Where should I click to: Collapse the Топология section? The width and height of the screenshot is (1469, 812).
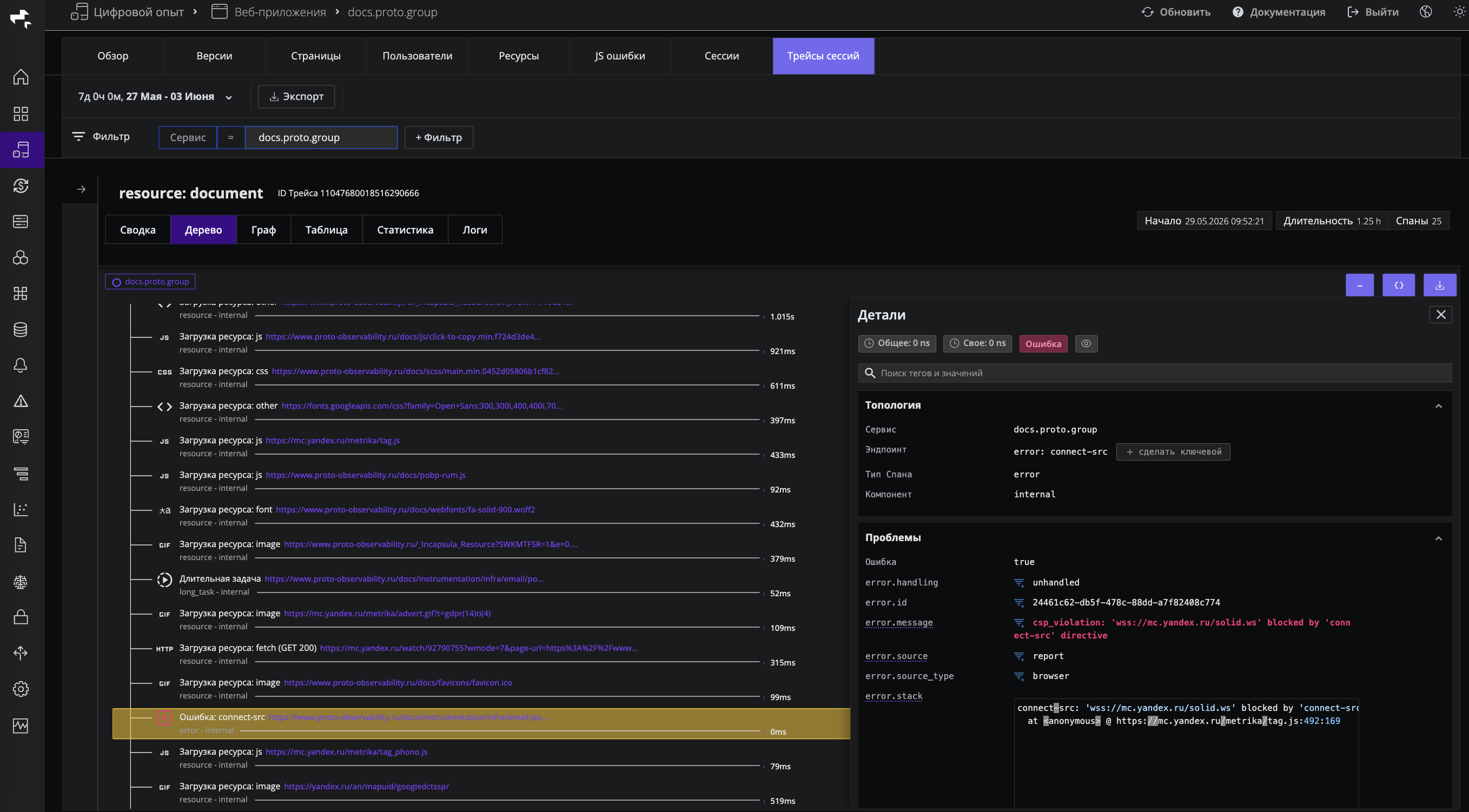click(x=1438, y=405)
